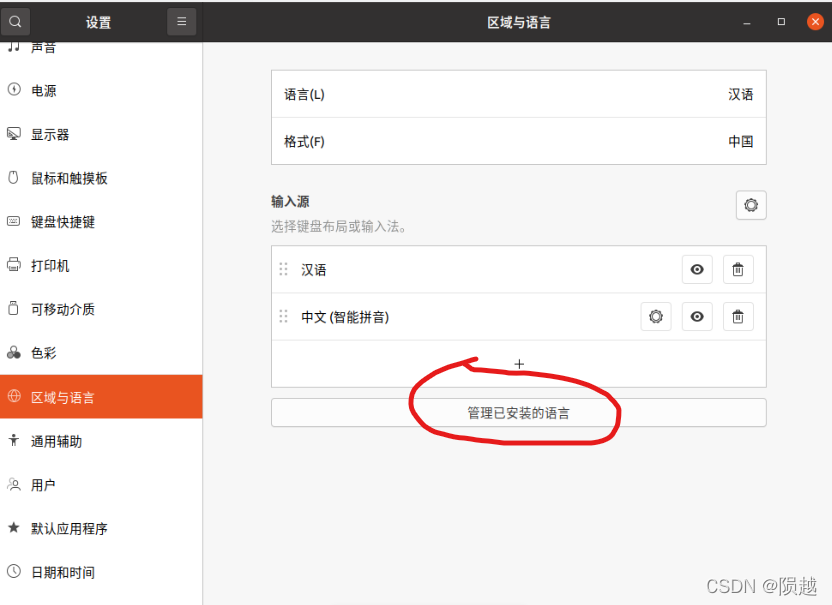Open the hamburger menu in Settings header

coord(181,22)
